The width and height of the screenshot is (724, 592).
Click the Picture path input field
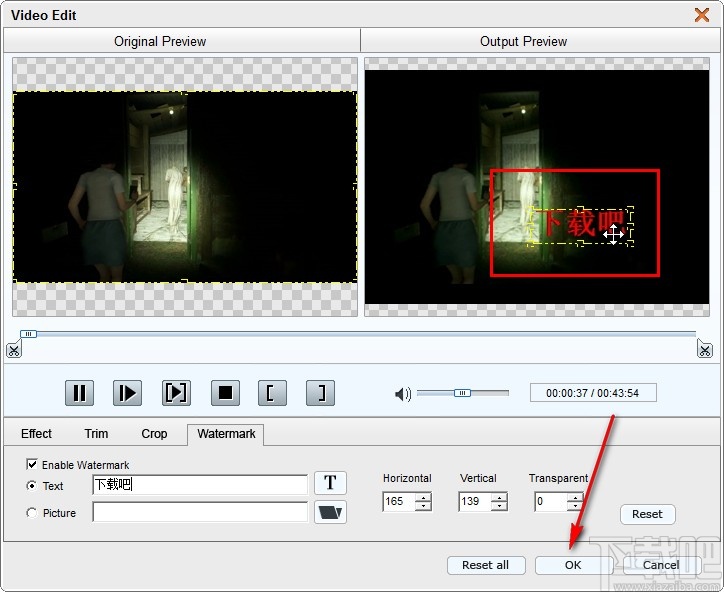[200, 512]
